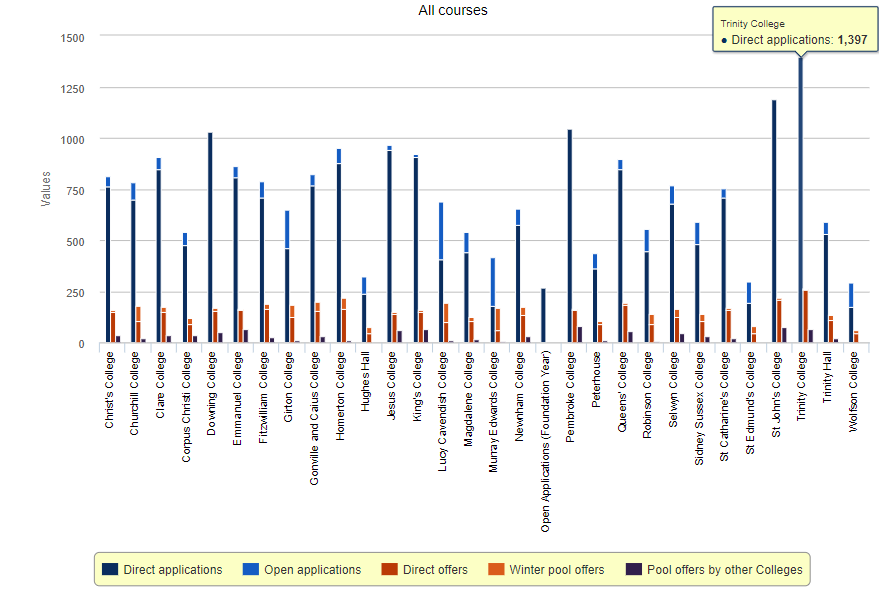Click the Christ's College axis label
This screenshot has height=607, width=892.
tap(109, 390)
